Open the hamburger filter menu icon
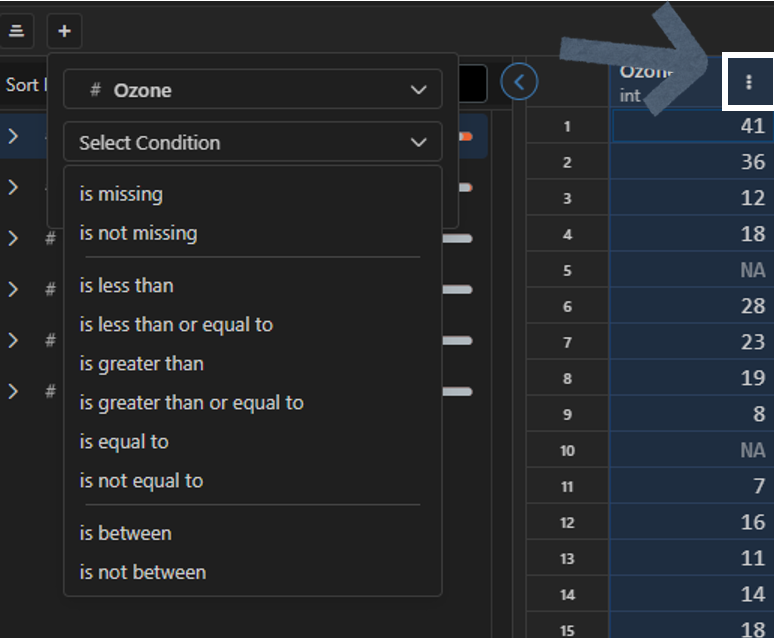This screenshot has width=774, height=638. 17,31
